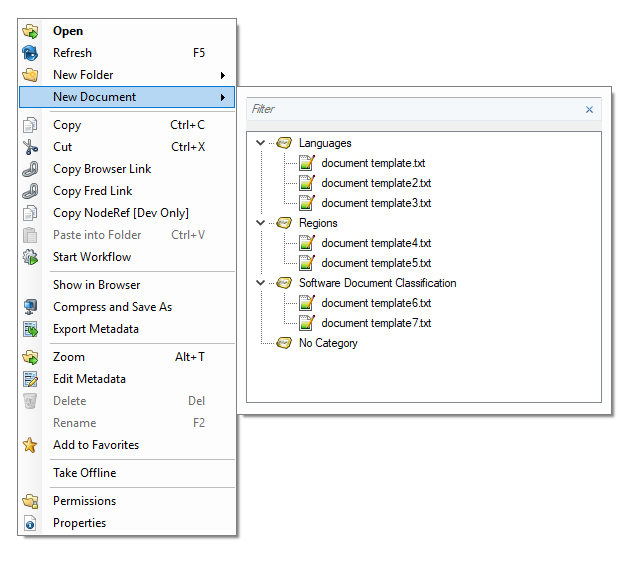
Task: Select document template7.txt
Action: [x=376, y=323]
